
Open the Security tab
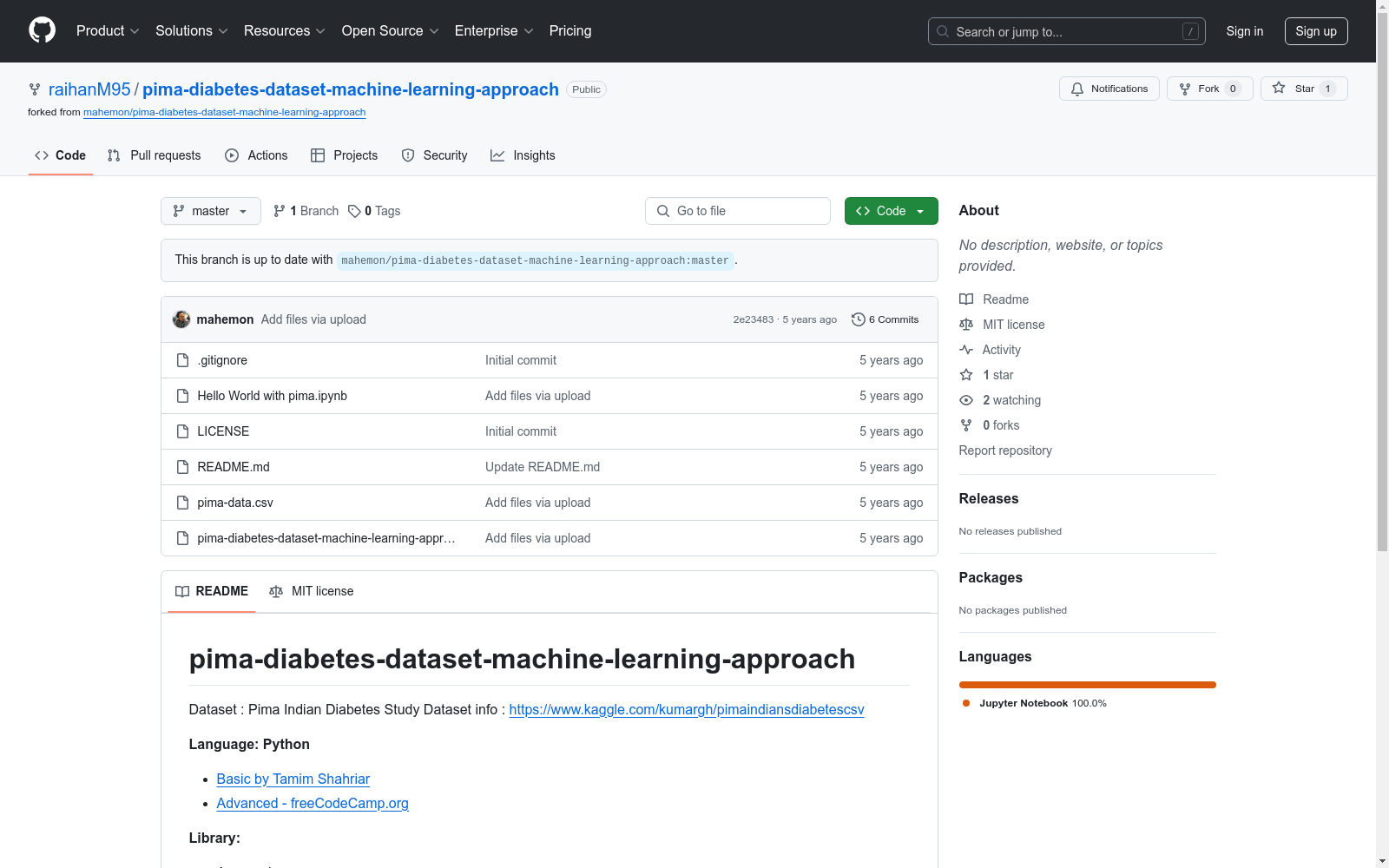(x=435, y=155)
